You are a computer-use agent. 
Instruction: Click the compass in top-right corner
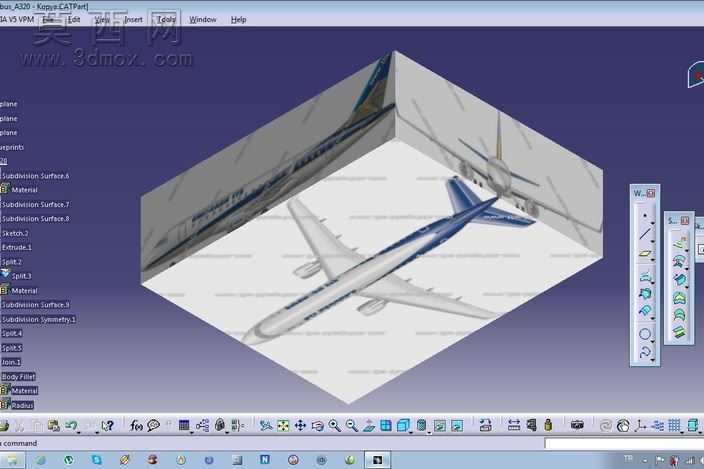pos(695,75)
